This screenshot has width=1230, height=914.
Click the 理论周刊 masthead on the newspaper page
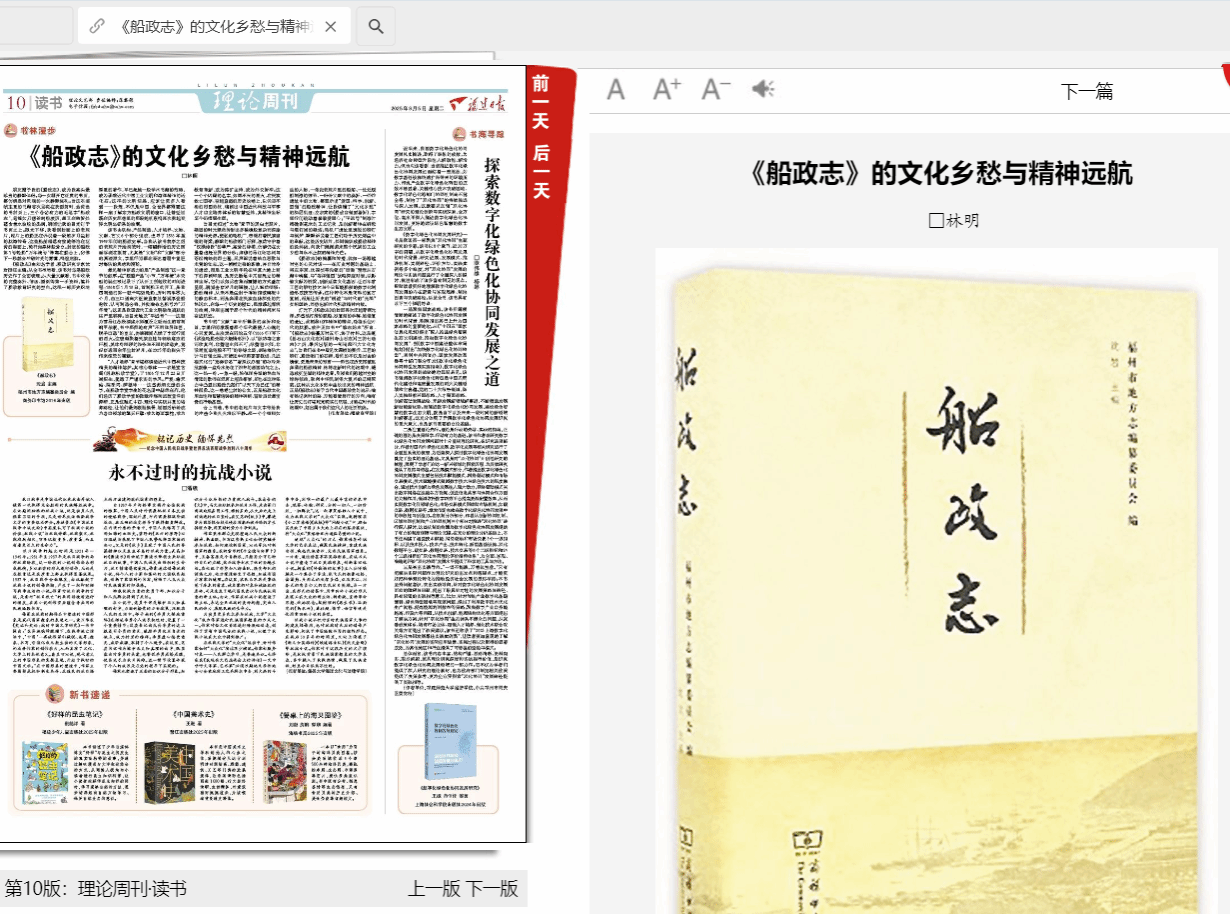[254, 102]
